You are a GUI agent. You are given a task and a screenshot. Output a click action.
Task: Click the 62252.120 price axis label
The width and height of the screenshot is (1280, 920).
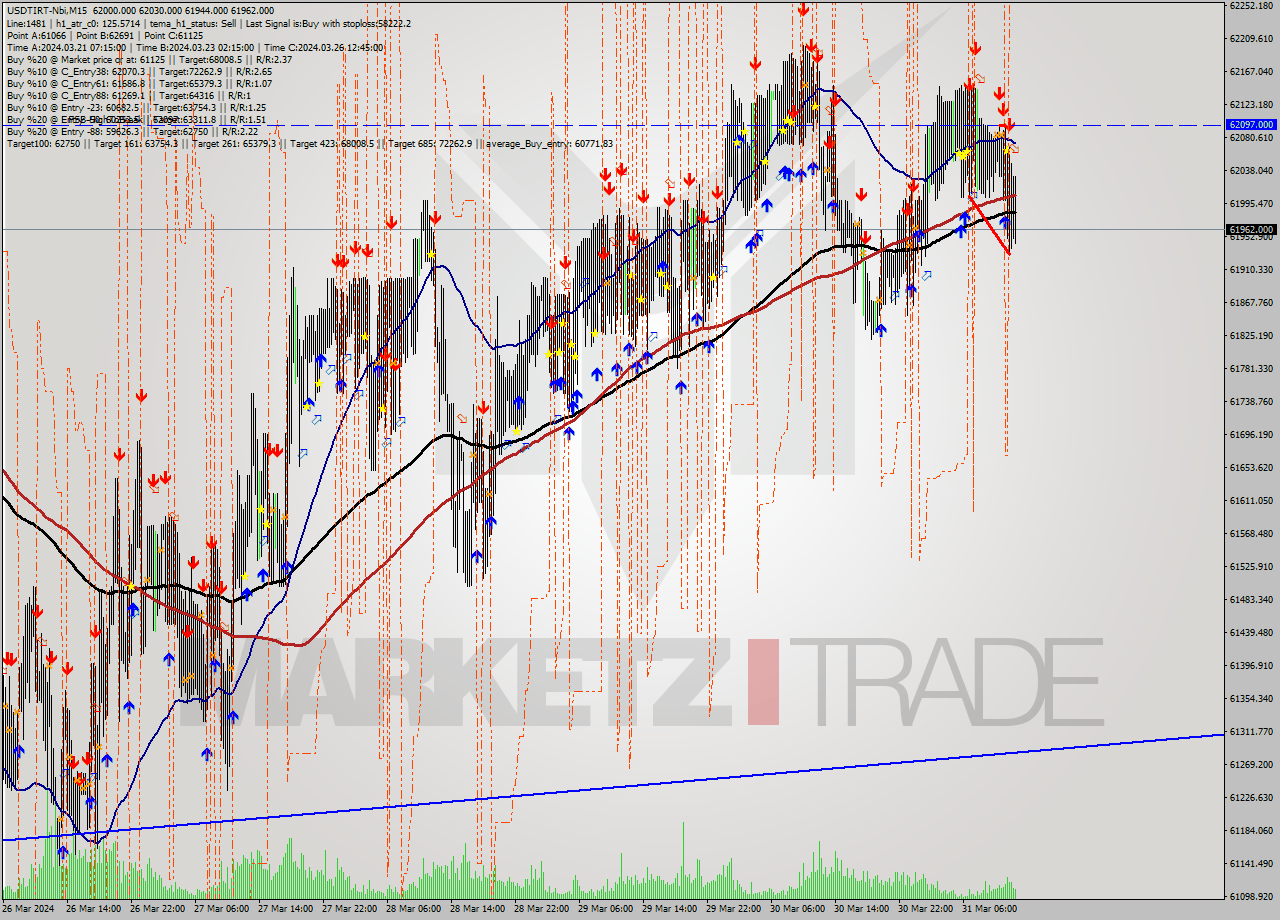tap(1251, 6)
